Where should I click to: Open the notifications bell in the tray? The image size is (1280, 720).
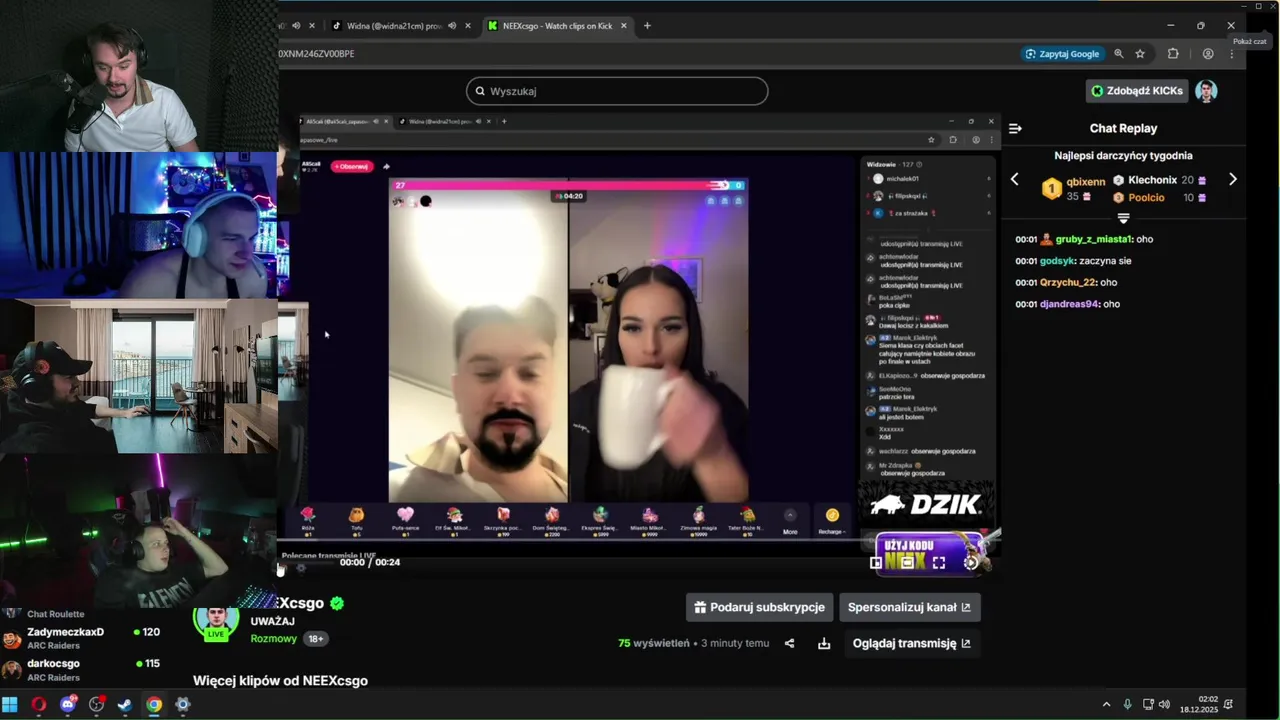click(x=1228, y=704)
